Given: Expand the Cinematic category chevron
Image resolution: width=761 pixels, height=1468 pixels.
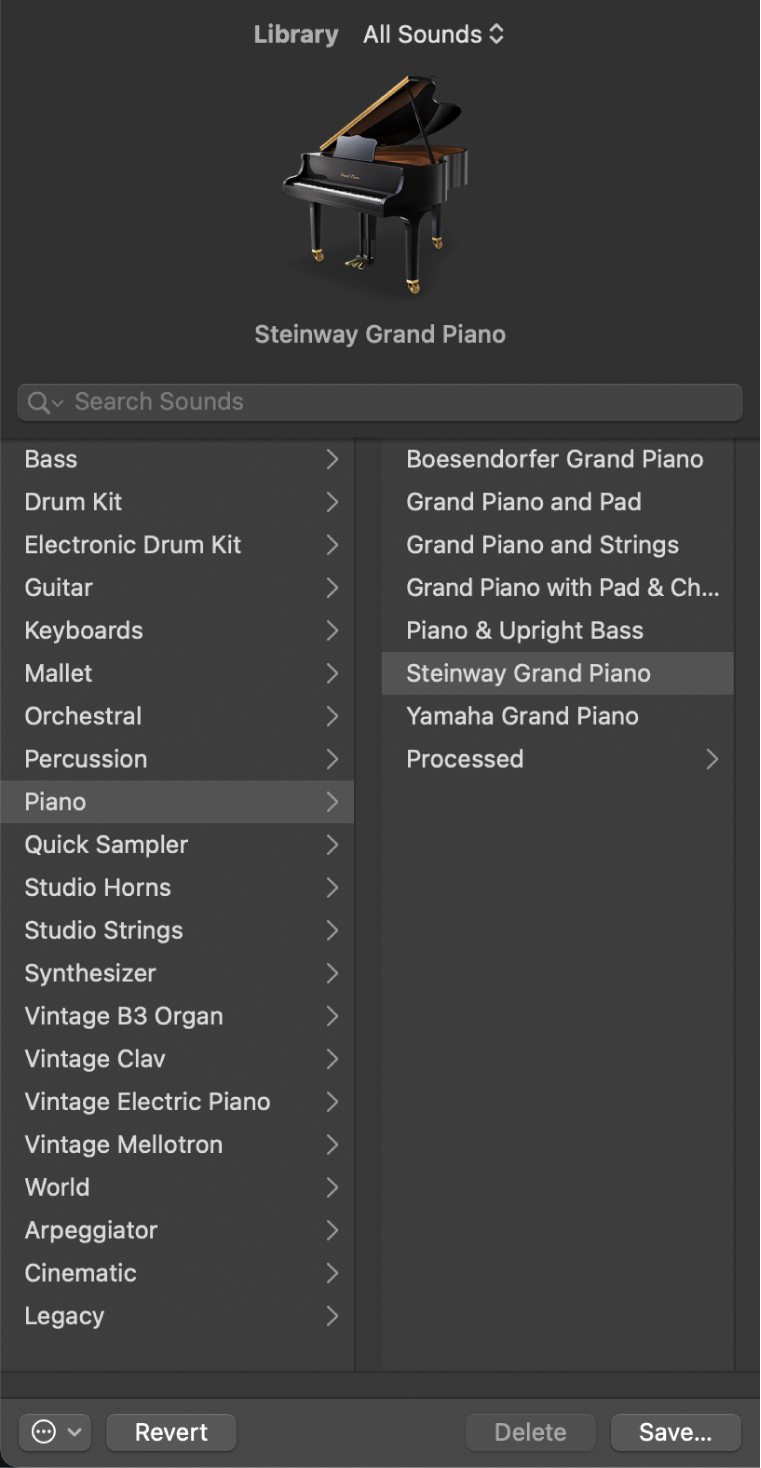Looking at the screenshot, I should tap(332, 1274).
